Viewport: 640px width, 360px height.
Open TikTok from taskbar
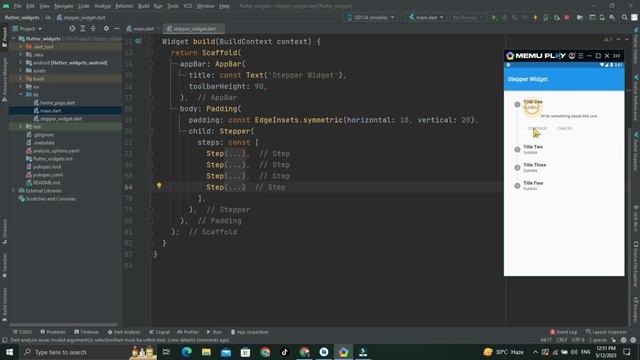284,352
